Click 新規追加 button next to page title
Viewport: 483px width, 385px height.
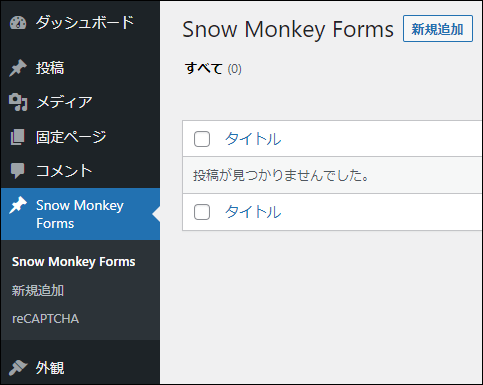(438, 29)
